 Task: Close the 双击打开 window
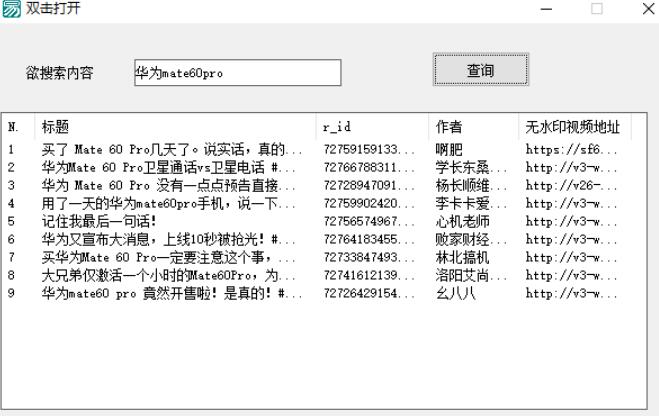(648, 9)
